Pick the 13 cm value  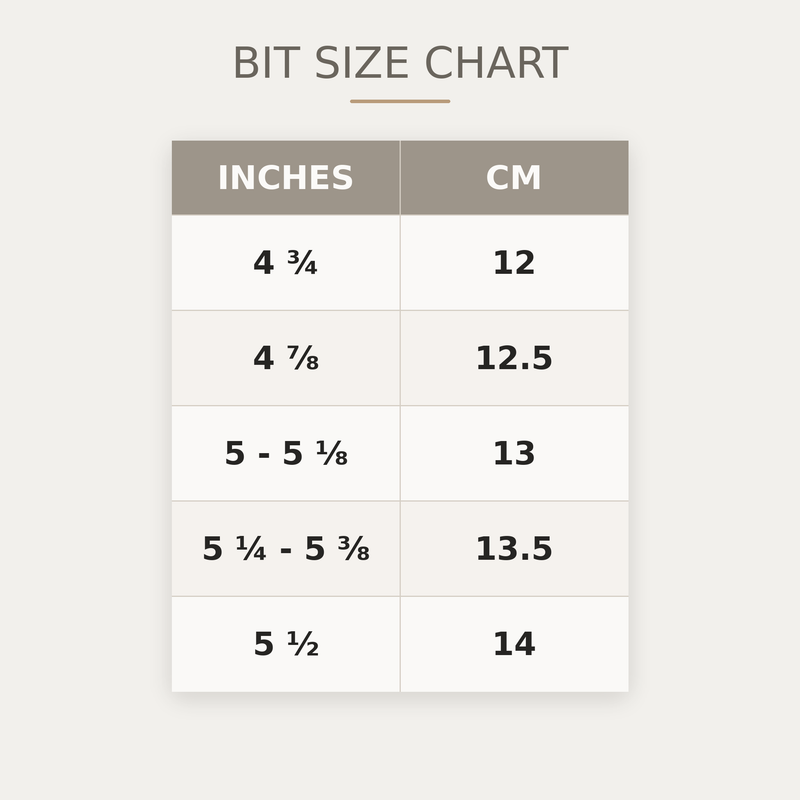pos(514,453)
